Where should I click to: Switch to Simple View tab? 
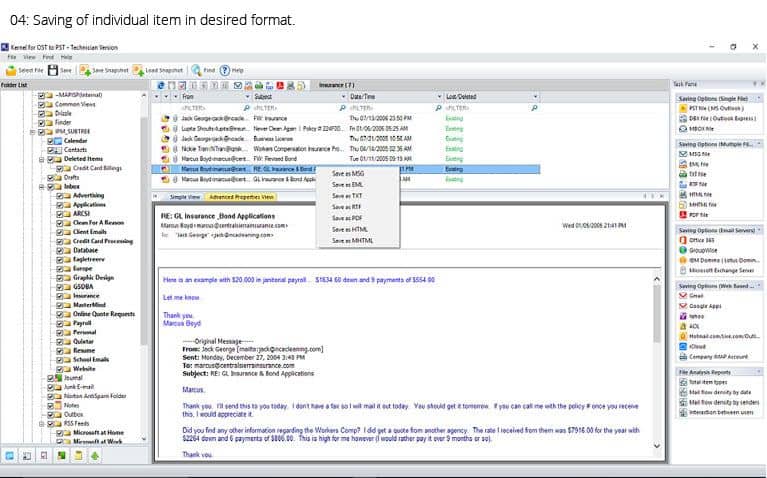[x=185, y=197]
